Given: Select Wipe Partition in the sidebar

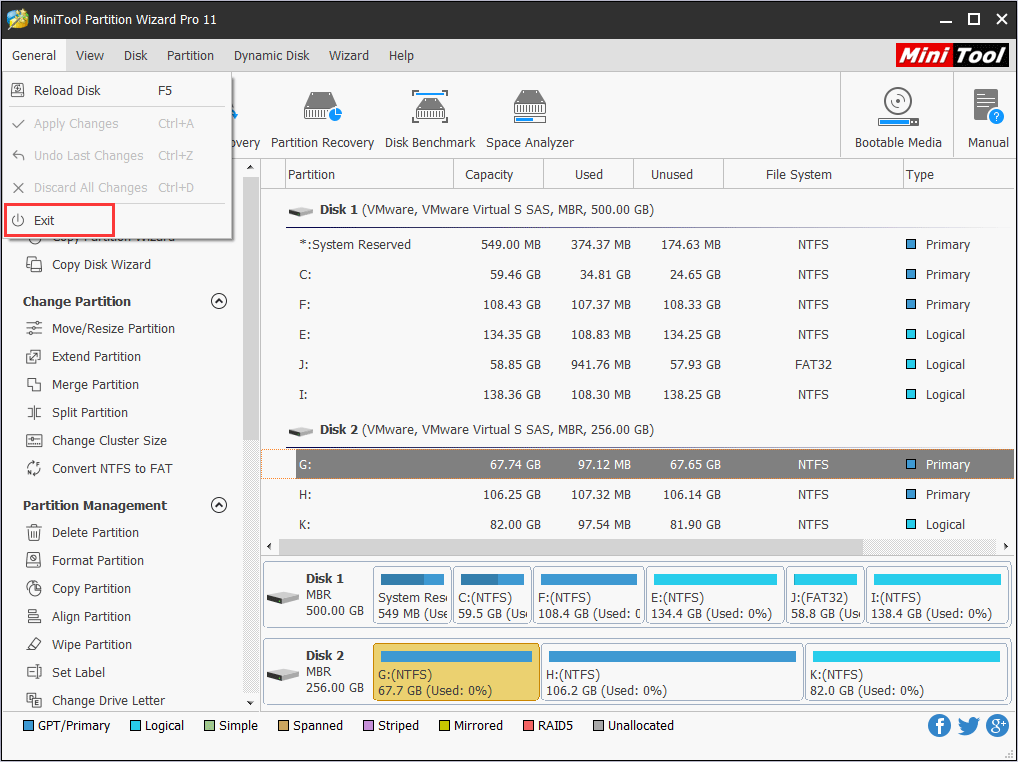Looking at the screenshot, I should [92, 645].
